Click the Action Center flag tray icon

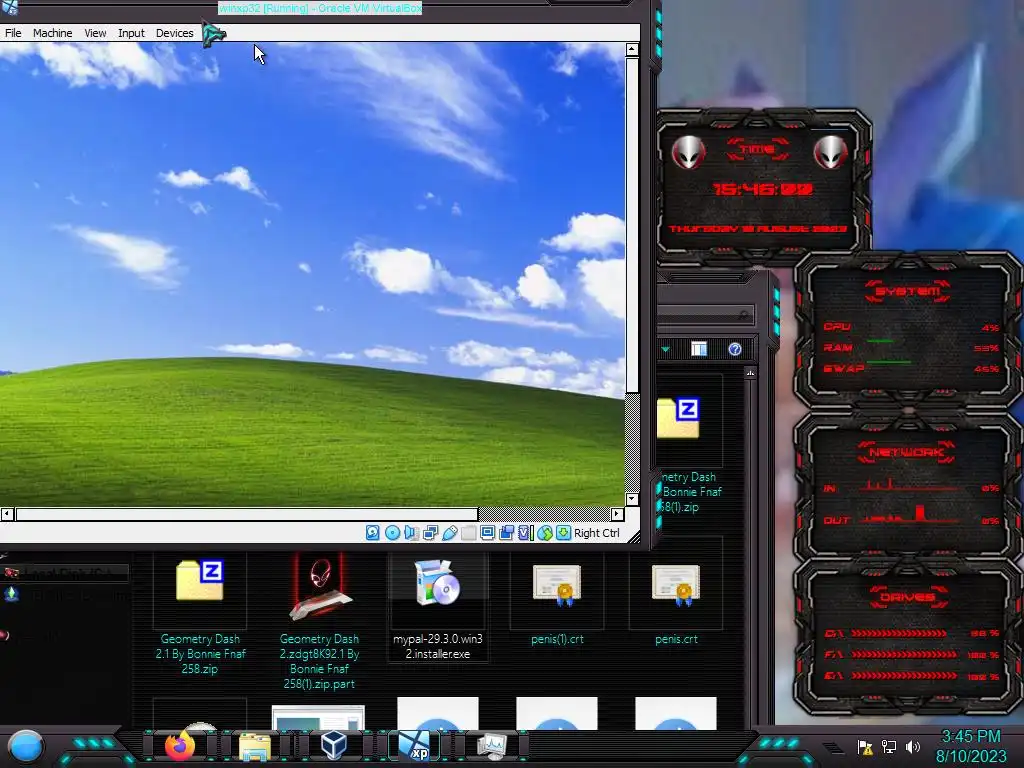tap(865, 747)
